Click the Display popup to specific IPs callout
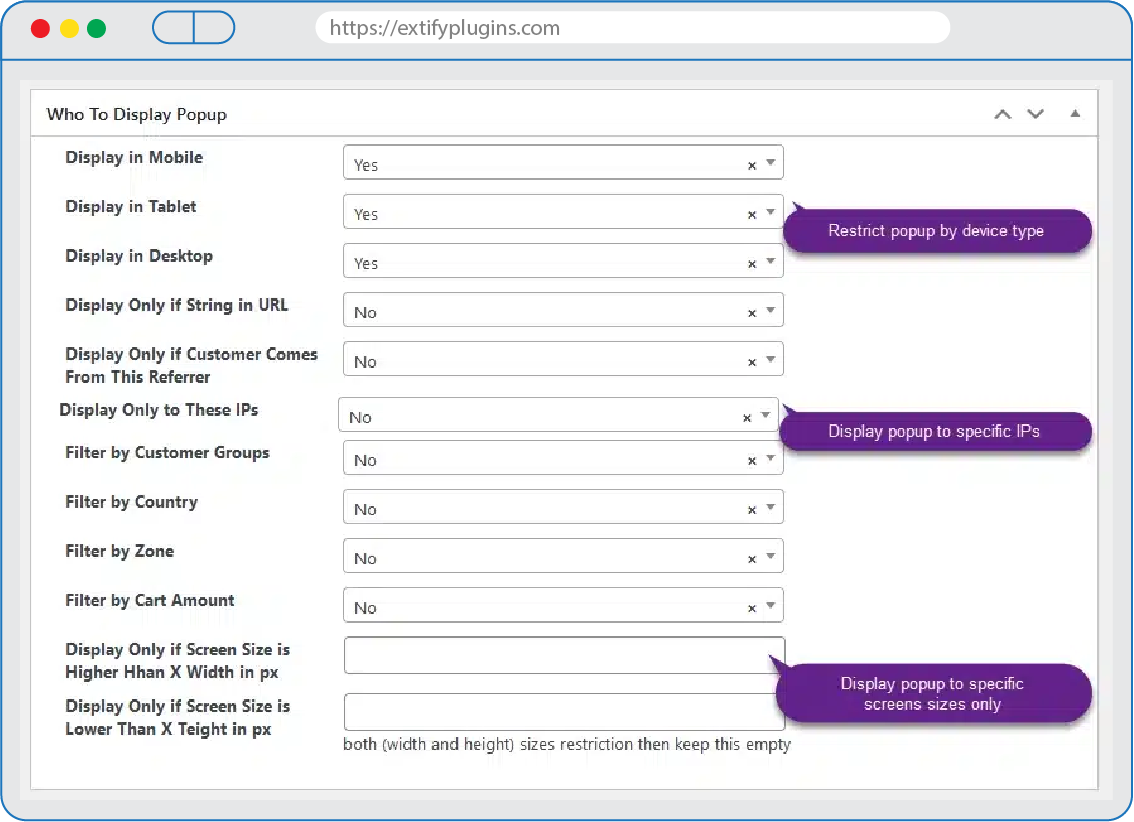The image size is (1134, 822). pos(934,432)
